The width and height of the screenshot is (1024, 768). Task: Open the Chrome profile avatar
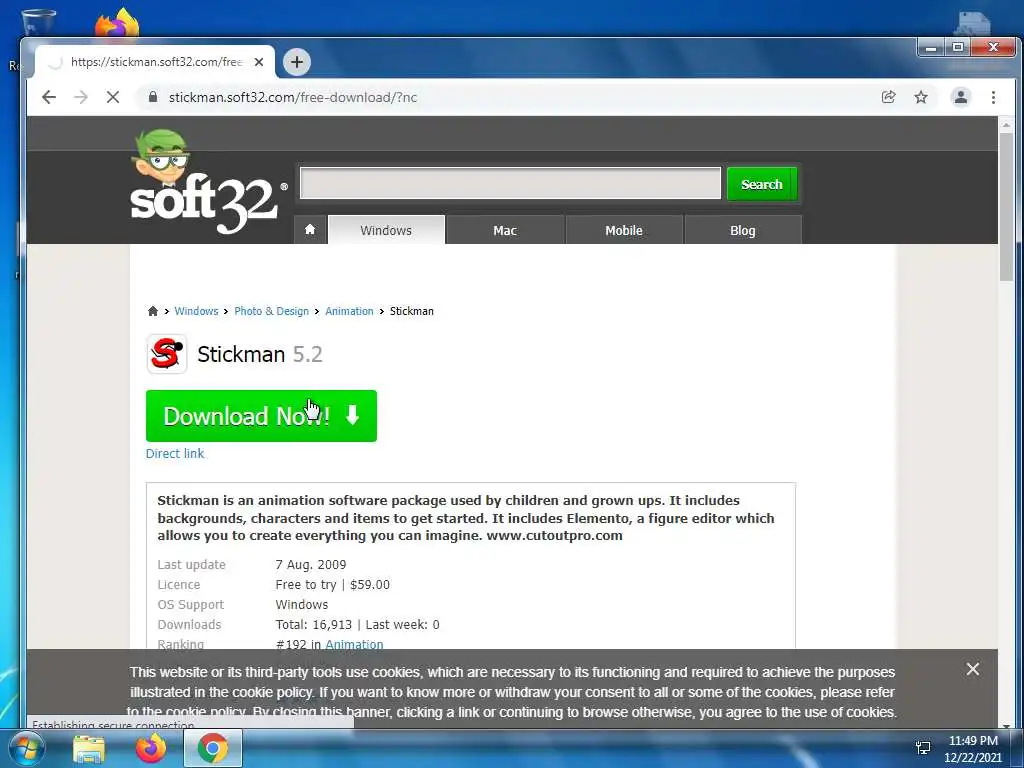tap(961, 97)
